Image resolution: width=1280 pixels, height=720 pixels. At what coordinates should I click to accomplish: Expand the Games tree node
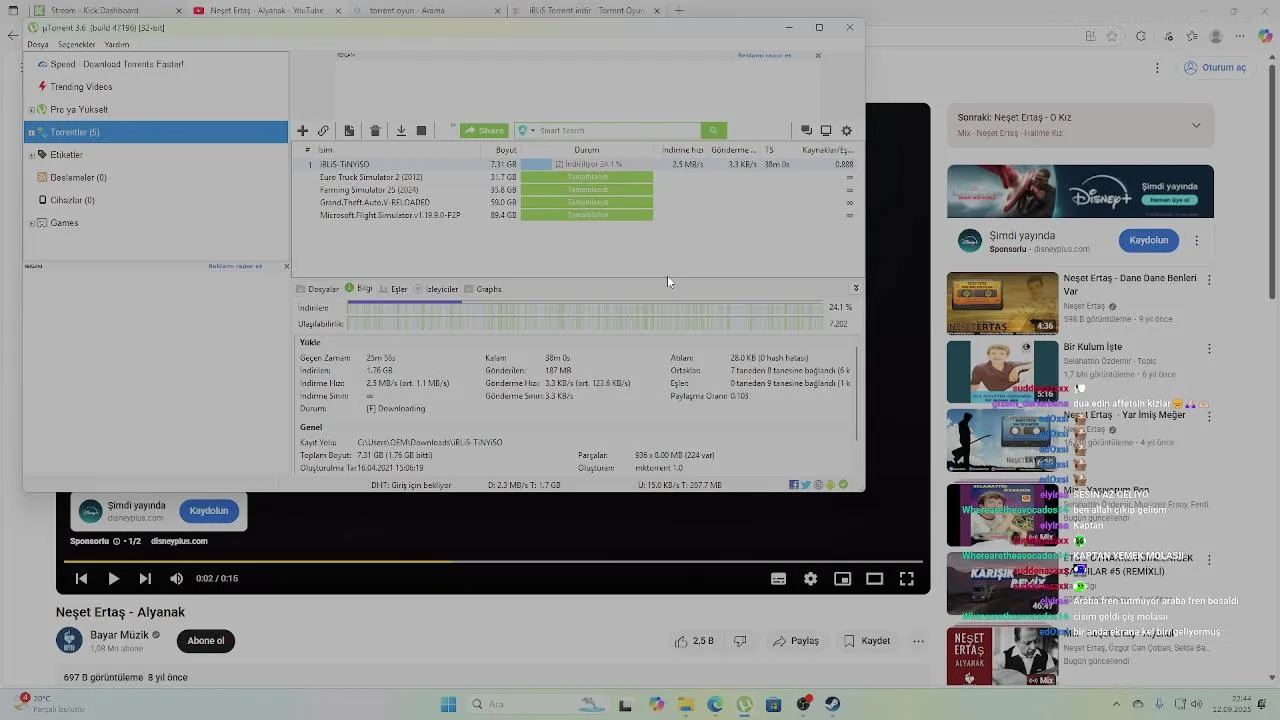tap(31, 223)
